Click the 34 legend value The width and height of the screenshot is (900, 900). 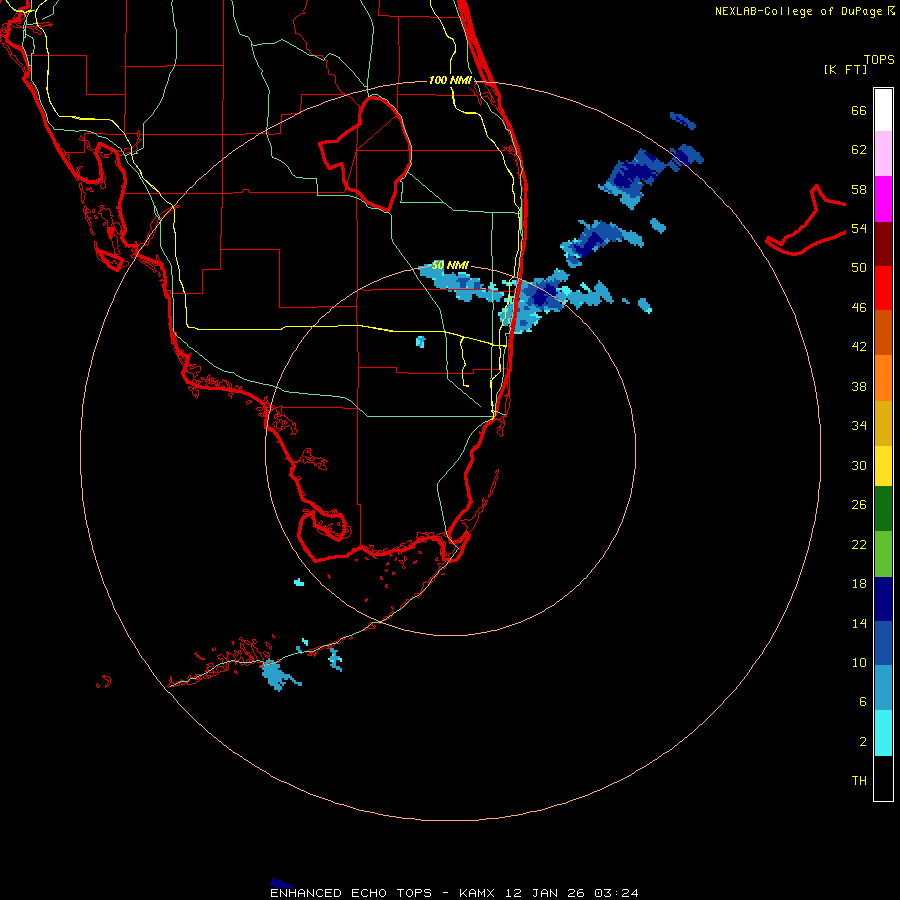[x=859, y=426]
